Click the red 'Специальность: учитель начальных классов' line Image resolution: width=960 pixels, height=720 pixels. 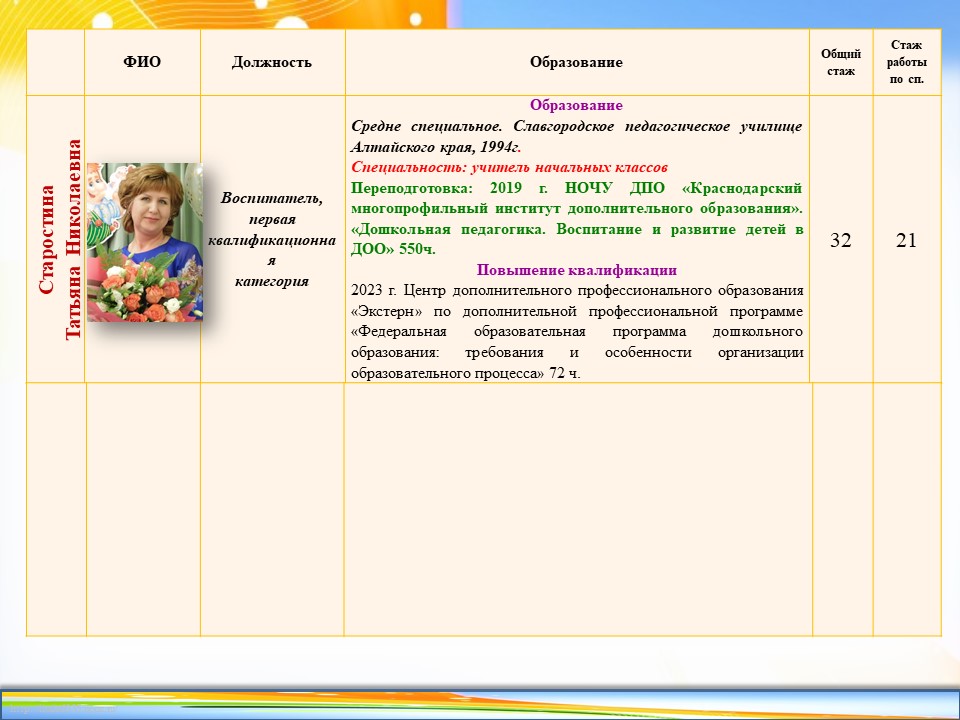(x=509, y=167)
